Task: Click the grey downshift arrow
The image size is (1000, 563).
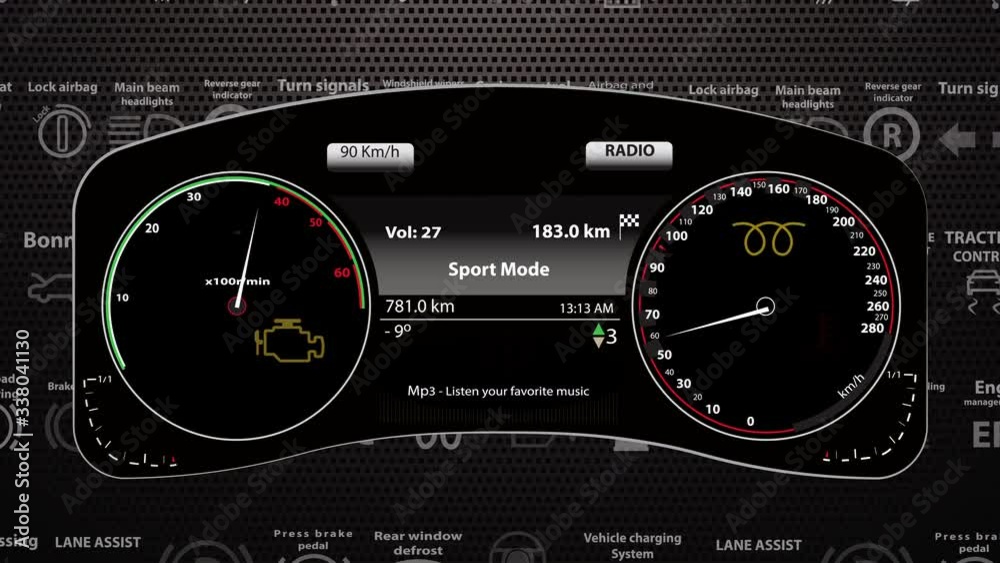Action: (x=598, y=342)
